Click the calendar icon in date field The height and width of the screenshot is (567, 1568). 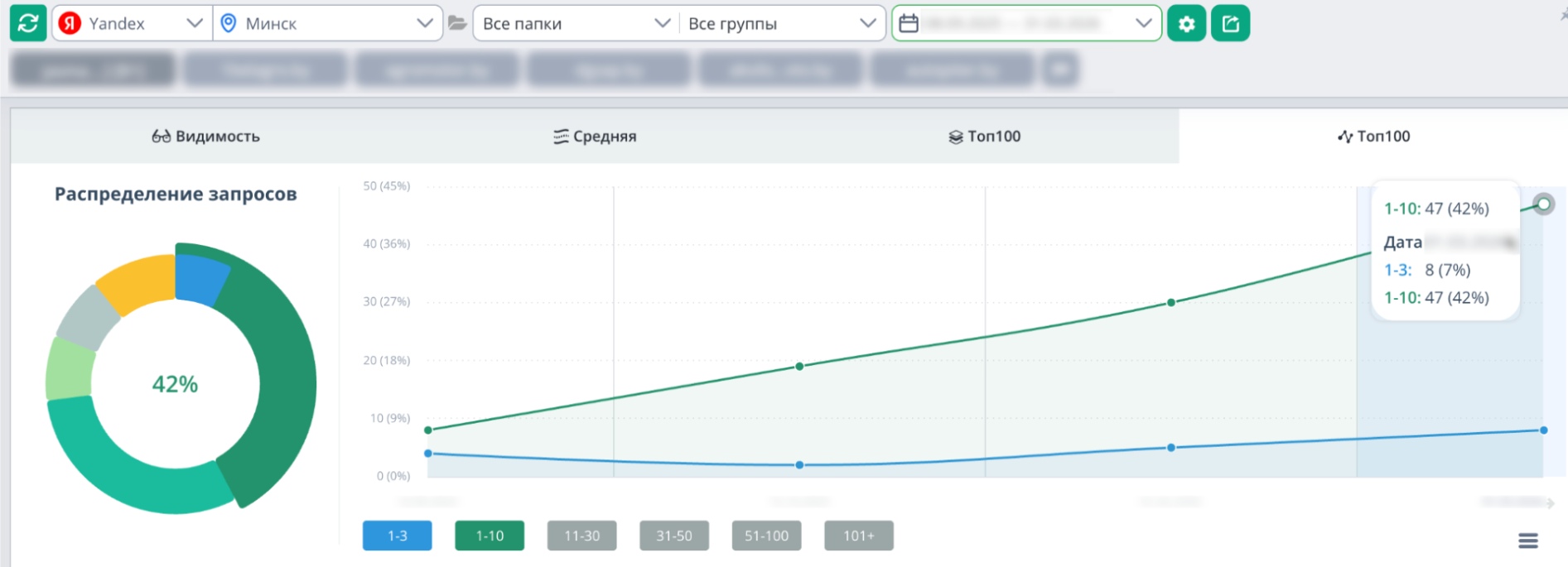pyautogui.click(x=909, y=23)
